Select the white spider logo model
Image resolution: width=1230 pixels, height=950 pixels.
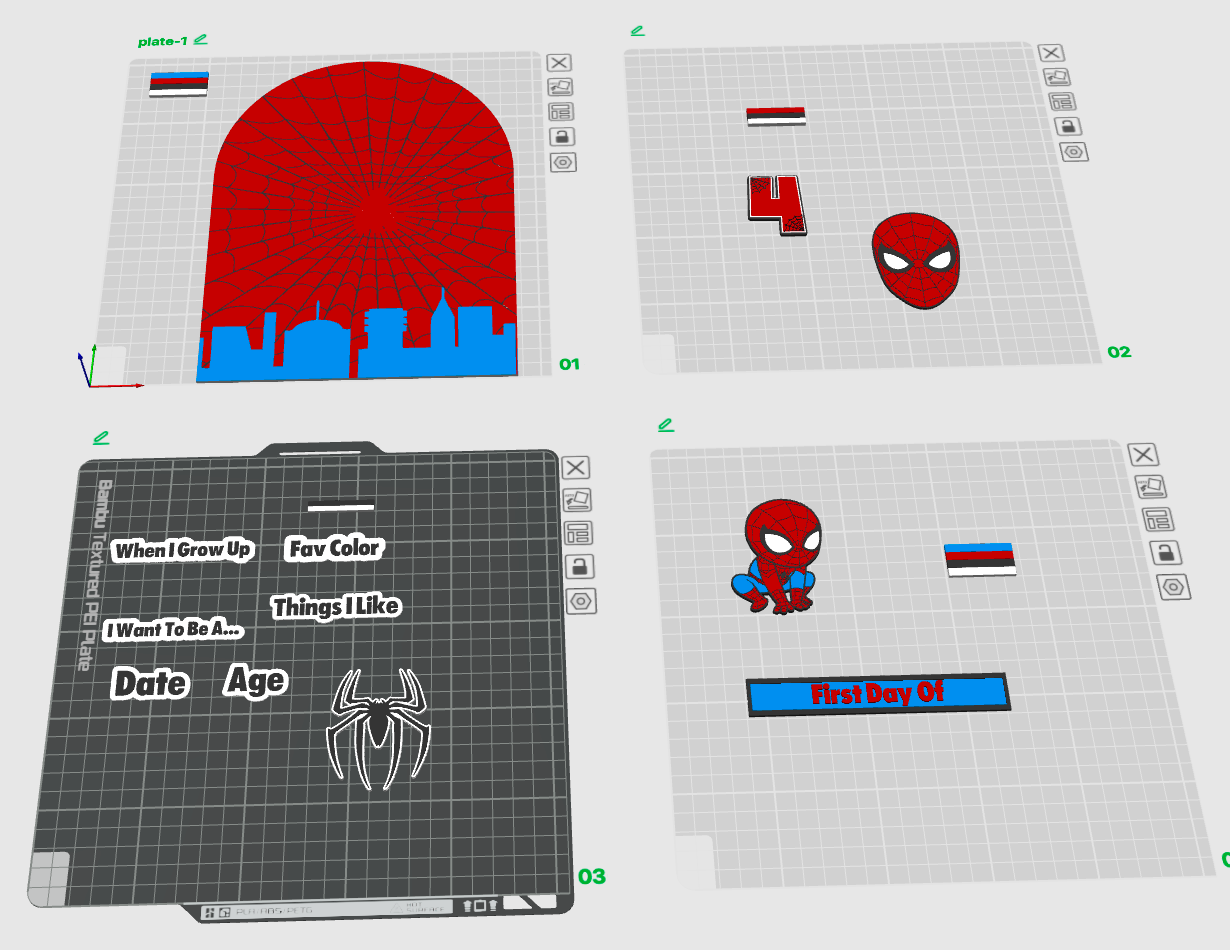point(378,728)
